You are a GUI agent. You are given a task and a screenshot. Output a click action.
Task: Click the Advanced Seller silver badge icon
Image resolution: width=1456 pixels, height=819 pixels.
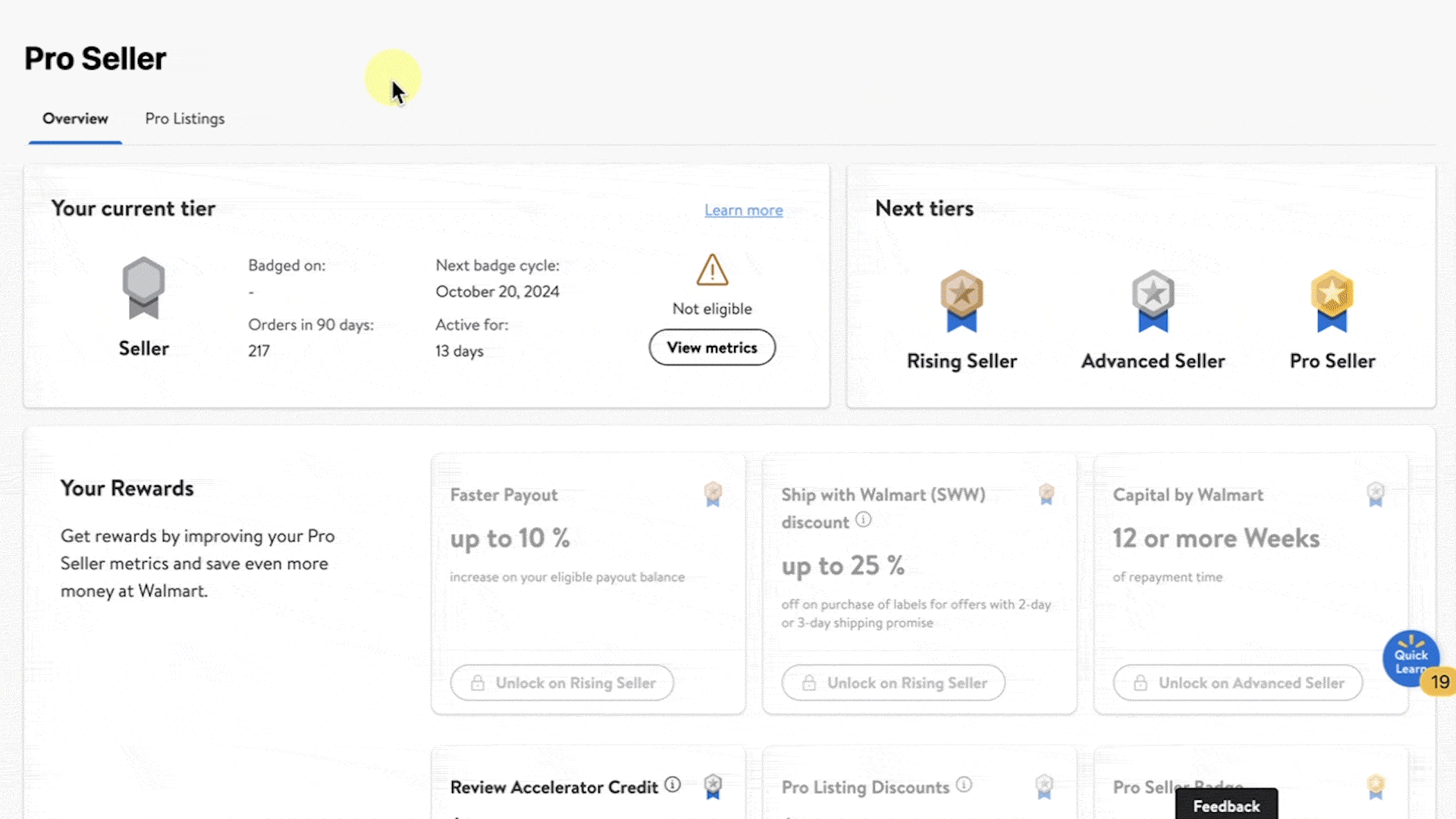pyautogui.click(x=1153, y=301)
